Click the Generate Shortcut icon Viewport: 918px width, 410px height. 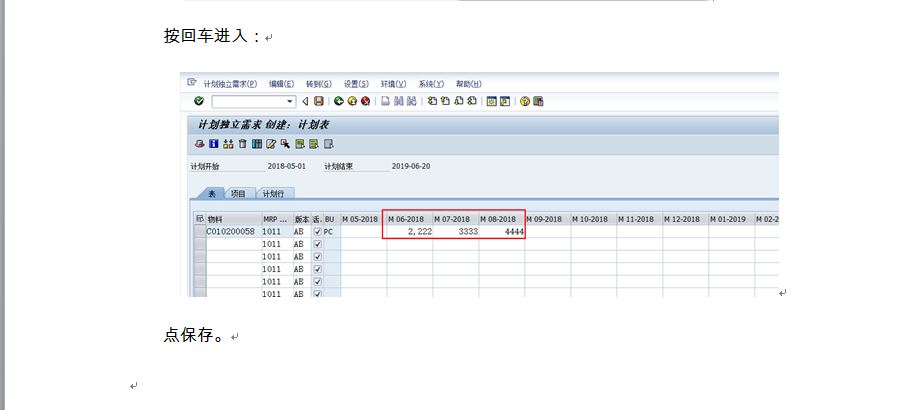(505, 101)
